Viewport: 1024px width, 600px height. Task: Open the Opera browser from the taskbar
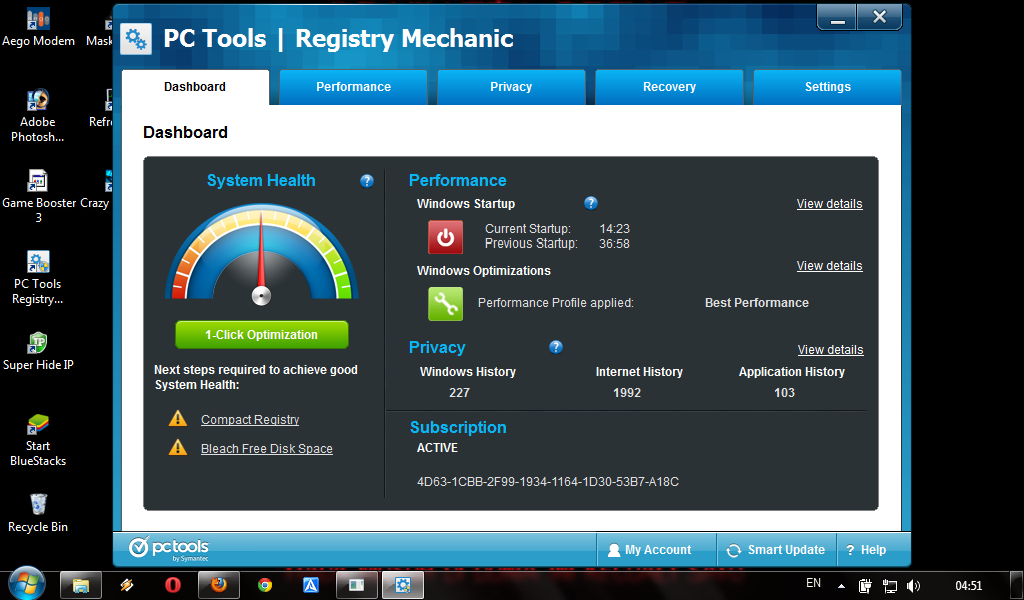coord(173,585)
